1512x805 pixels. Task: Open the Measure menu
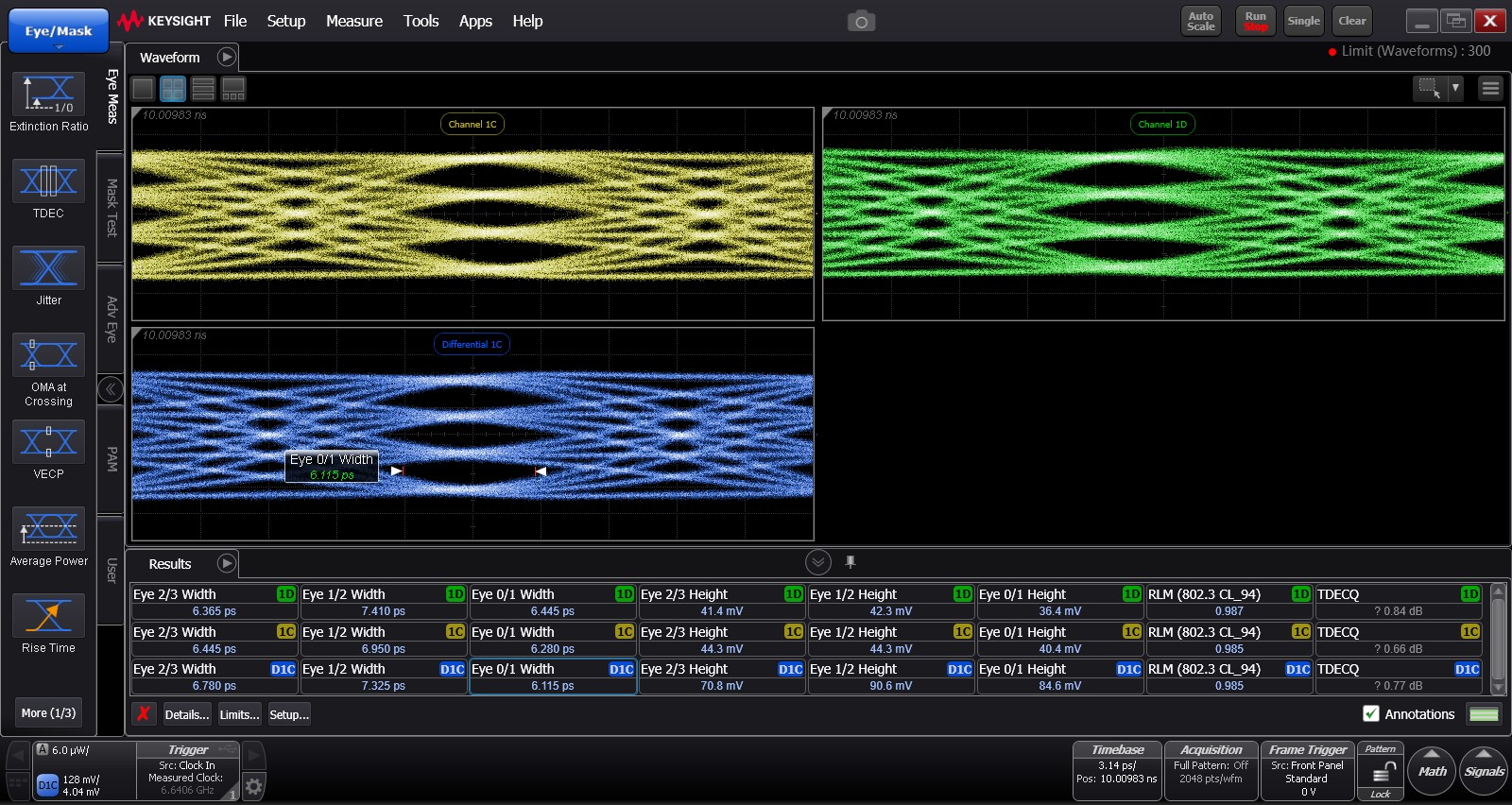click(354, 21)
